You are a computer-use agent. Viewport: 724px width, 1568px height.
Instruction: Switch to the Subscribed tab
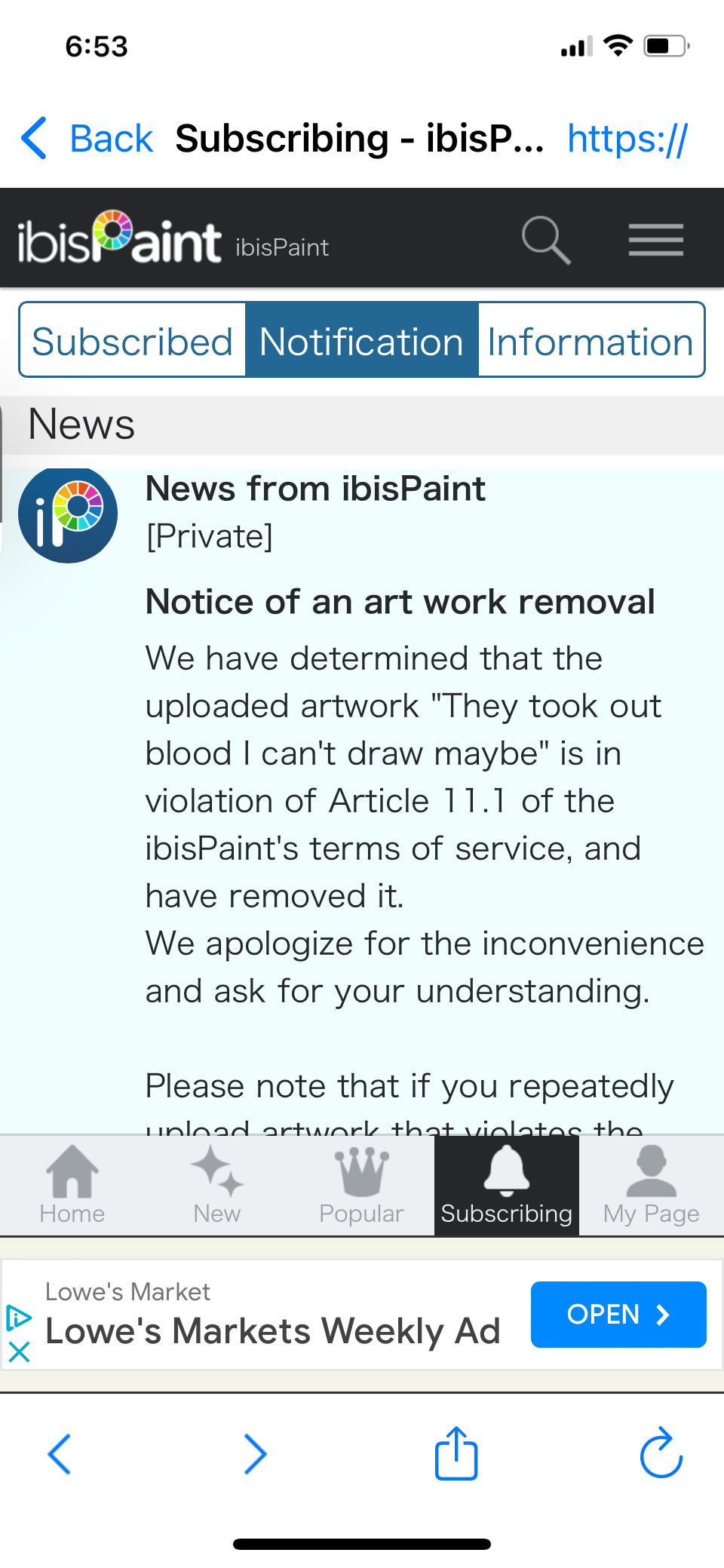point(133,342)
